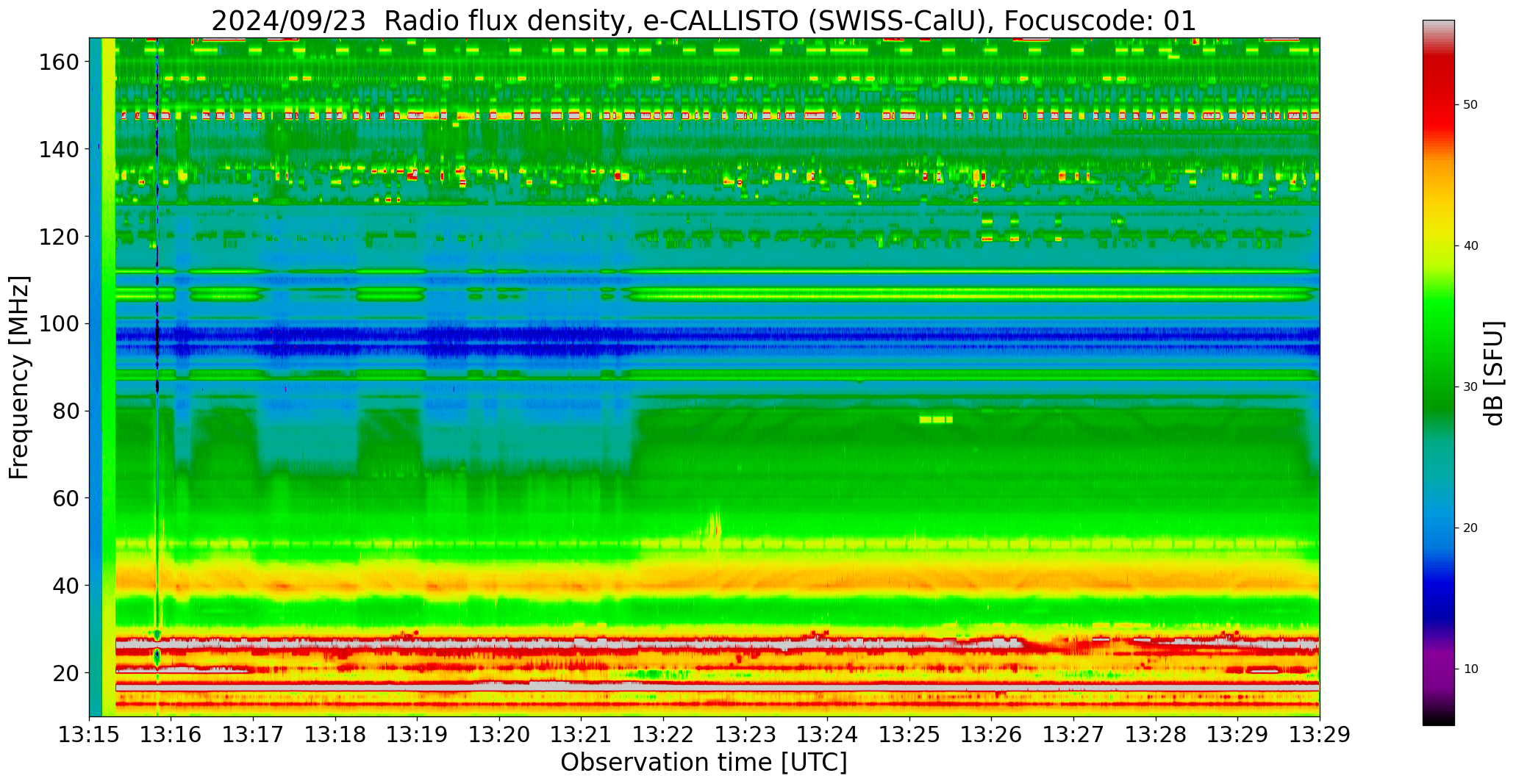The image size is (1516, 784).
Task: Click the 60 MHz frequency tick label
Action: pyautogui.click(x=66, y=498)
